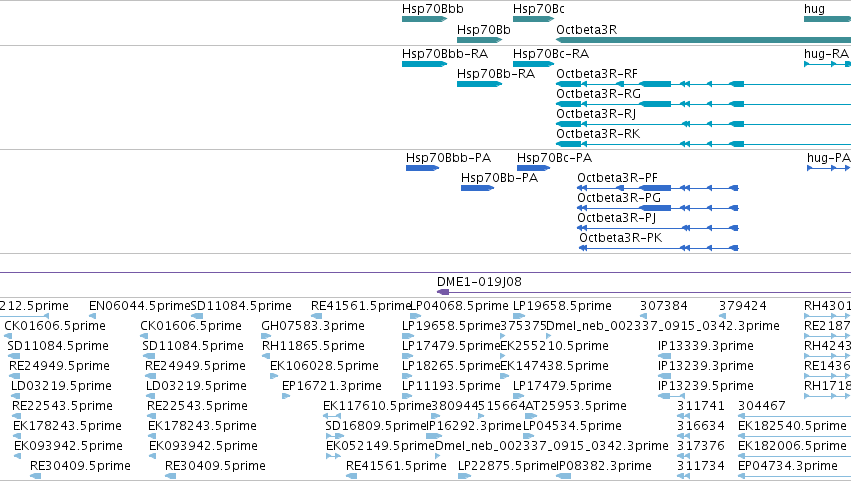Click the LP04534.5prime label
The image size is (851, 481).
[x=572, y=427]
